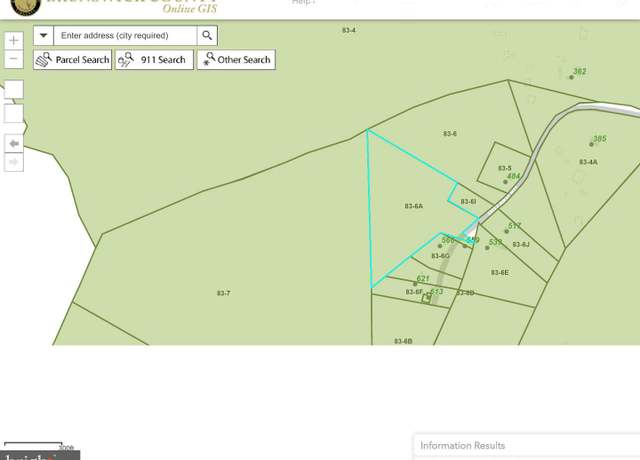
Task: Click address point 621 on map
Action: pyautogui.click(x=416, y=284)
